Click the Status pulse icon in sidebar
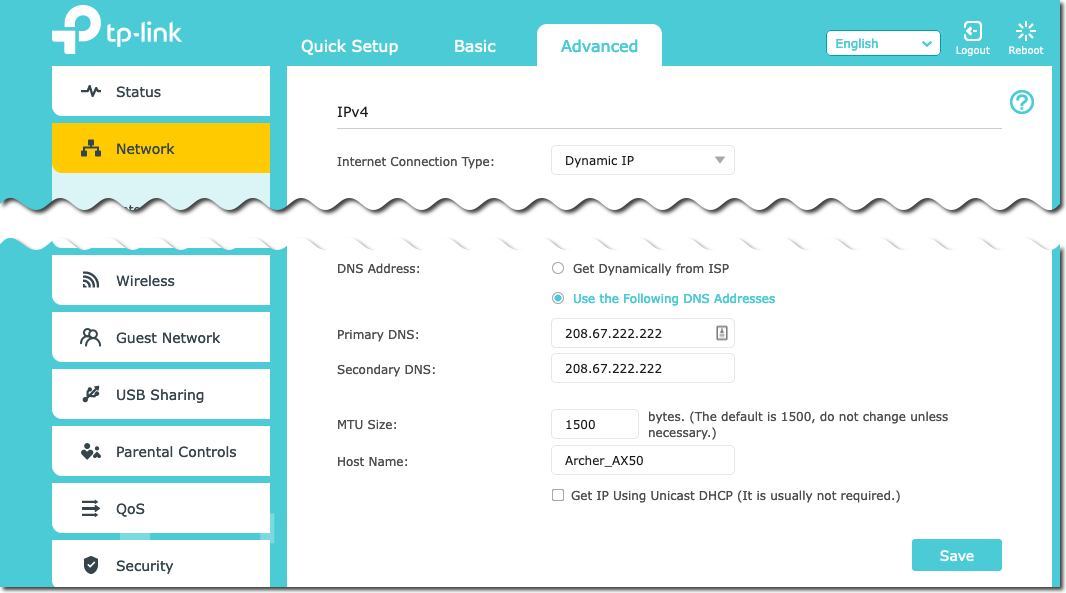 click(x=91, y=92)
